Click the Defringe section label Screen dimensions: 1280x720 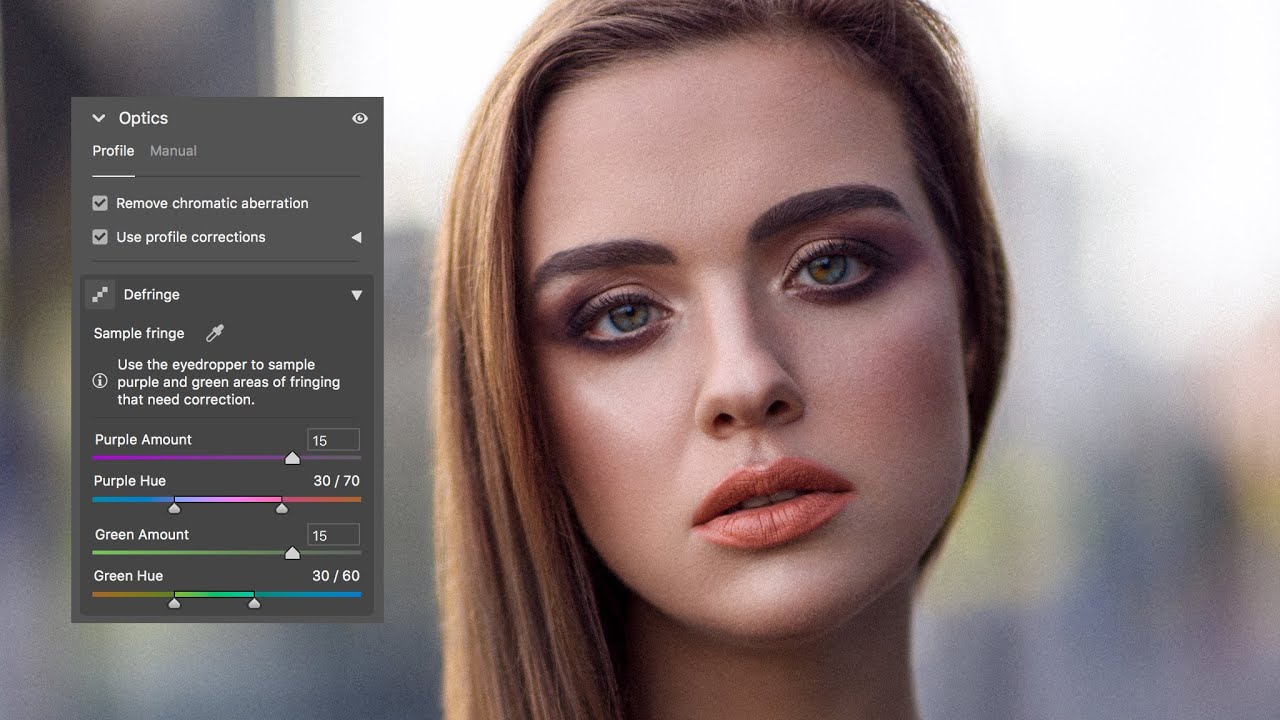pyautogui.click(x=152, y=295)
